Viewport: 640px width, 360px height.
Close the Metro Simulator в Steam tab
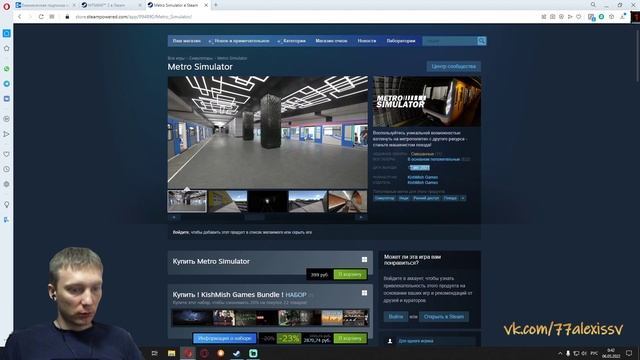click(206, 5)
